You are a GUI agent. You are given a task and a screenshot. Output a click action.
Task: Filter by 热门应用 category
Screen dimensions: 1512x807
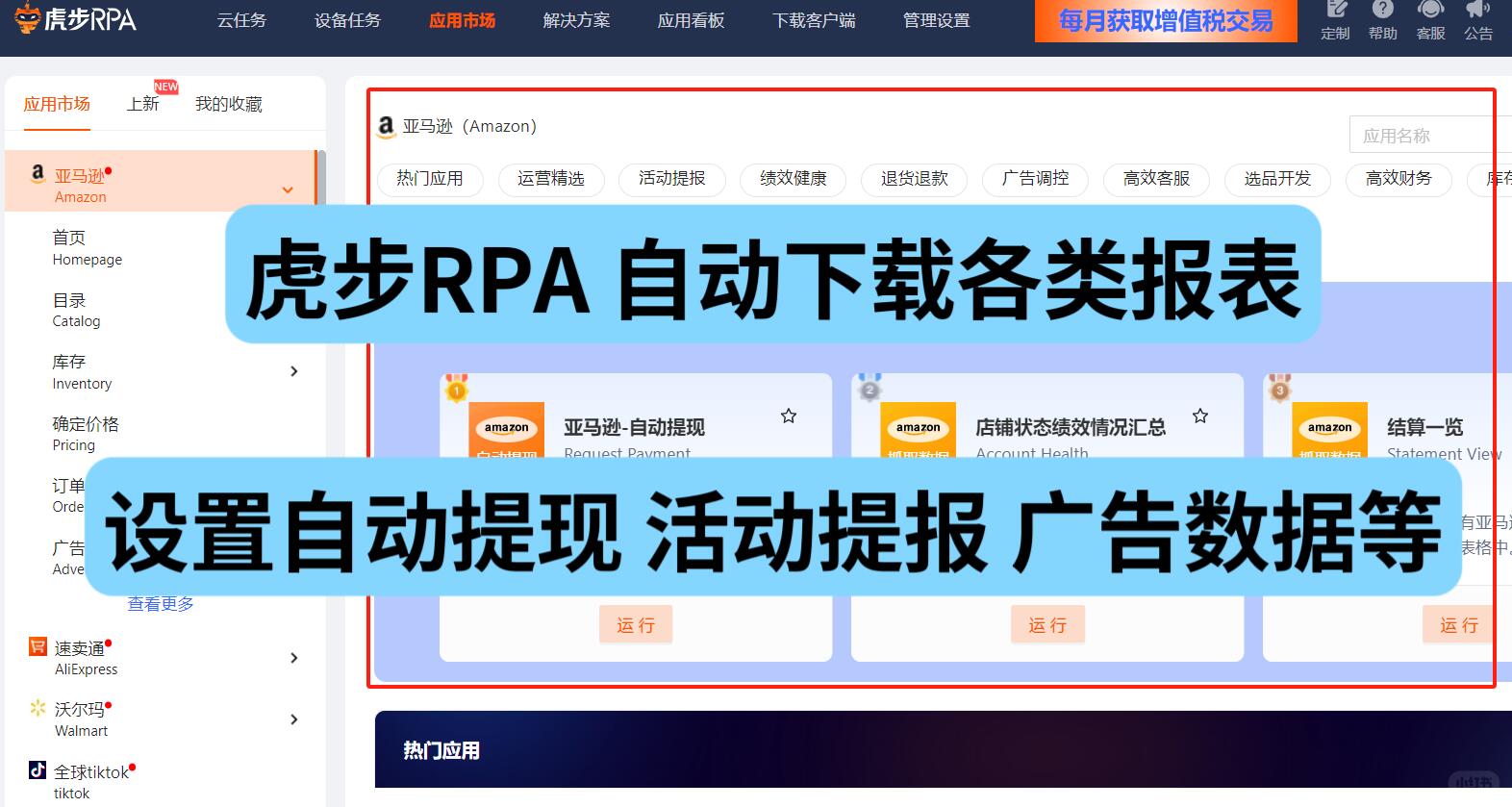pyautogui.click(x=430, y=179)
